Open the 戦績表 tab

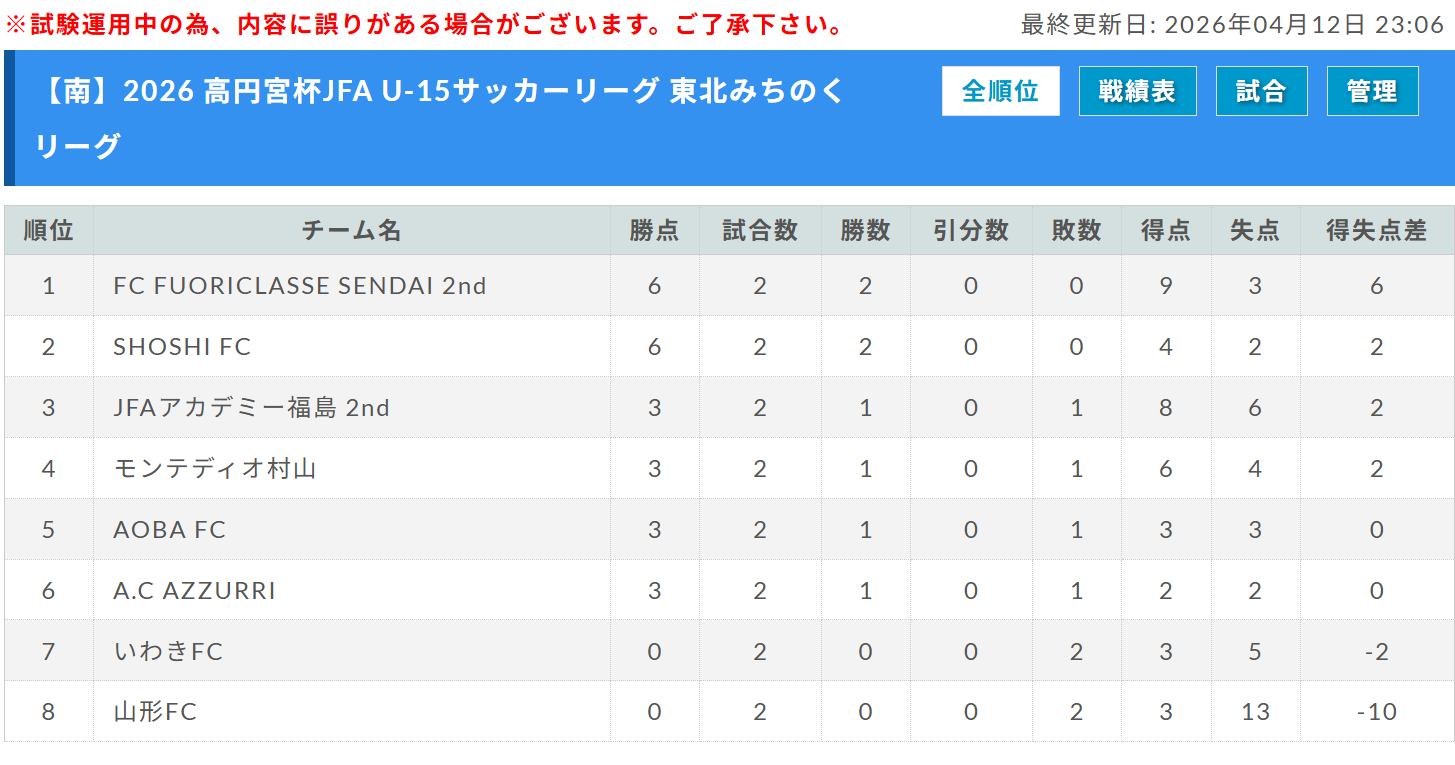pos(1137,92)
